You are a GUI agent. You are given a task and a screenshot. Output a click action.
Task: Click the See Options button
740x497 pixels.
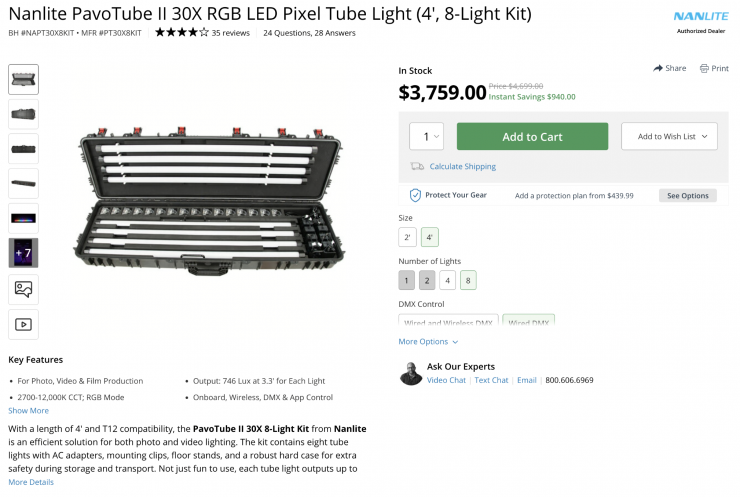click(x=687, y=195)
